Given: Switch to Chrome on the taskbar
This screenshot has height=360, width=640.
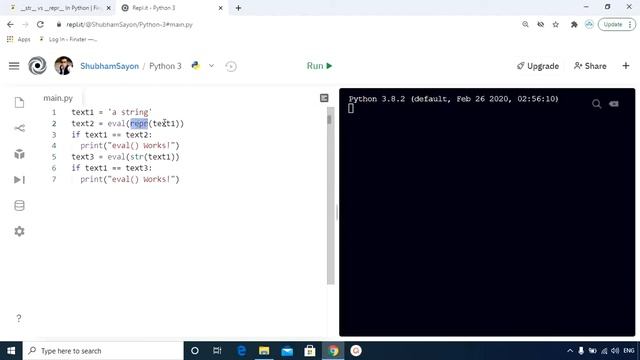Looking at the screenshot, I should tap(333, 351).
